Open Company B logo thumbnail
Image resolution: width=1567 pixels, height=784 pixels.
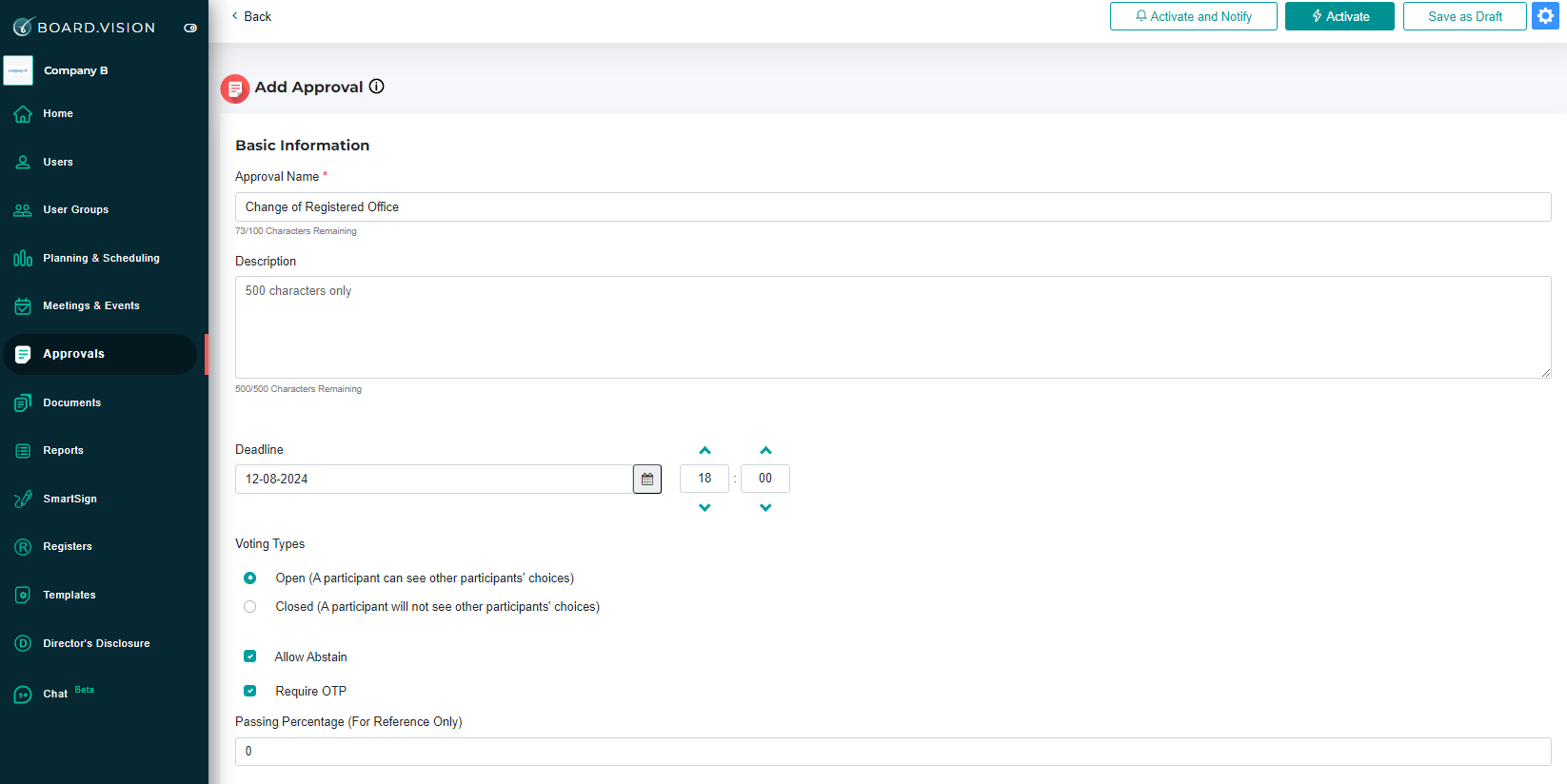pos(18,70)
